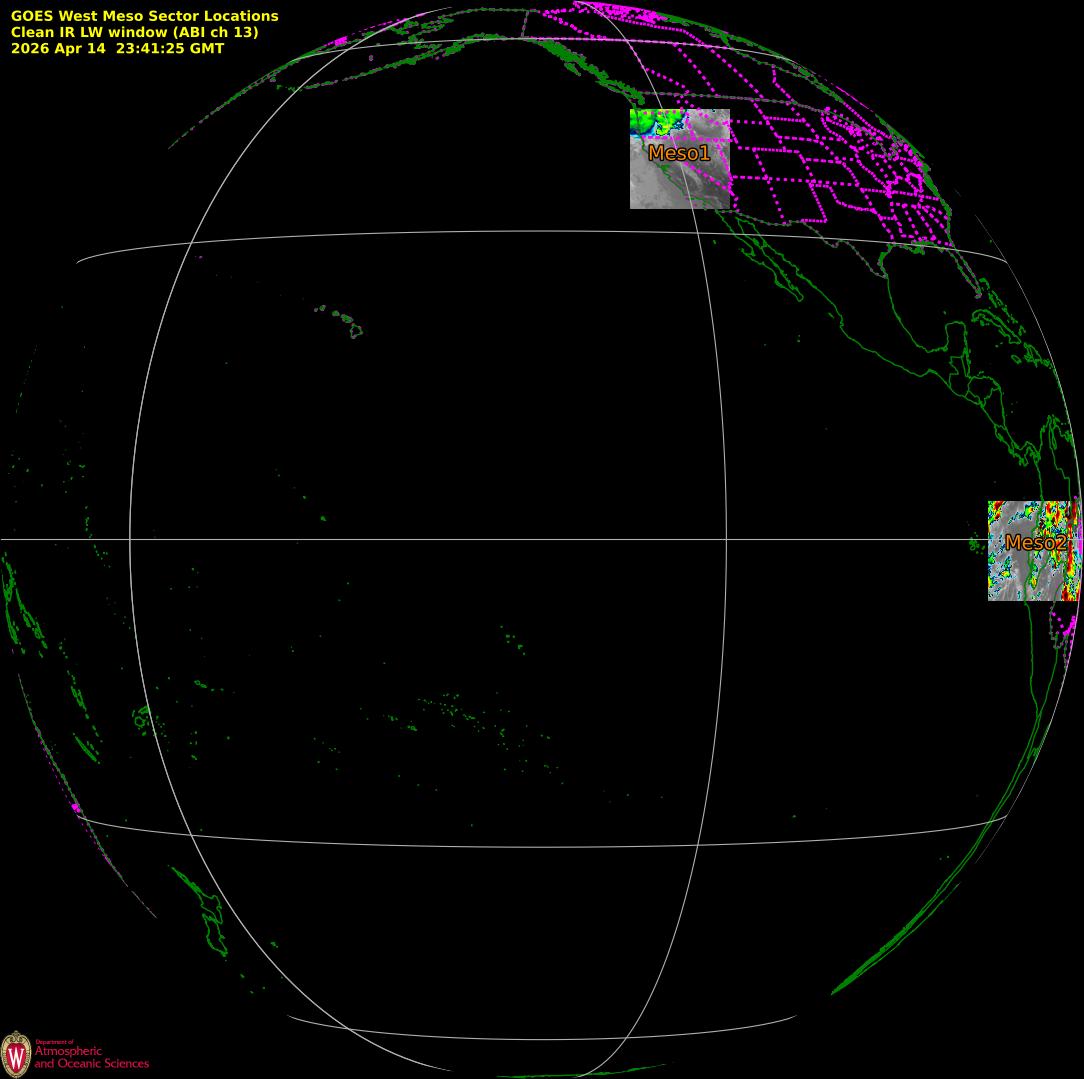Viewport: 1084px width, 1079px height.
Task: Click the Hawaiian Islands outline
Action: (340, 321)
